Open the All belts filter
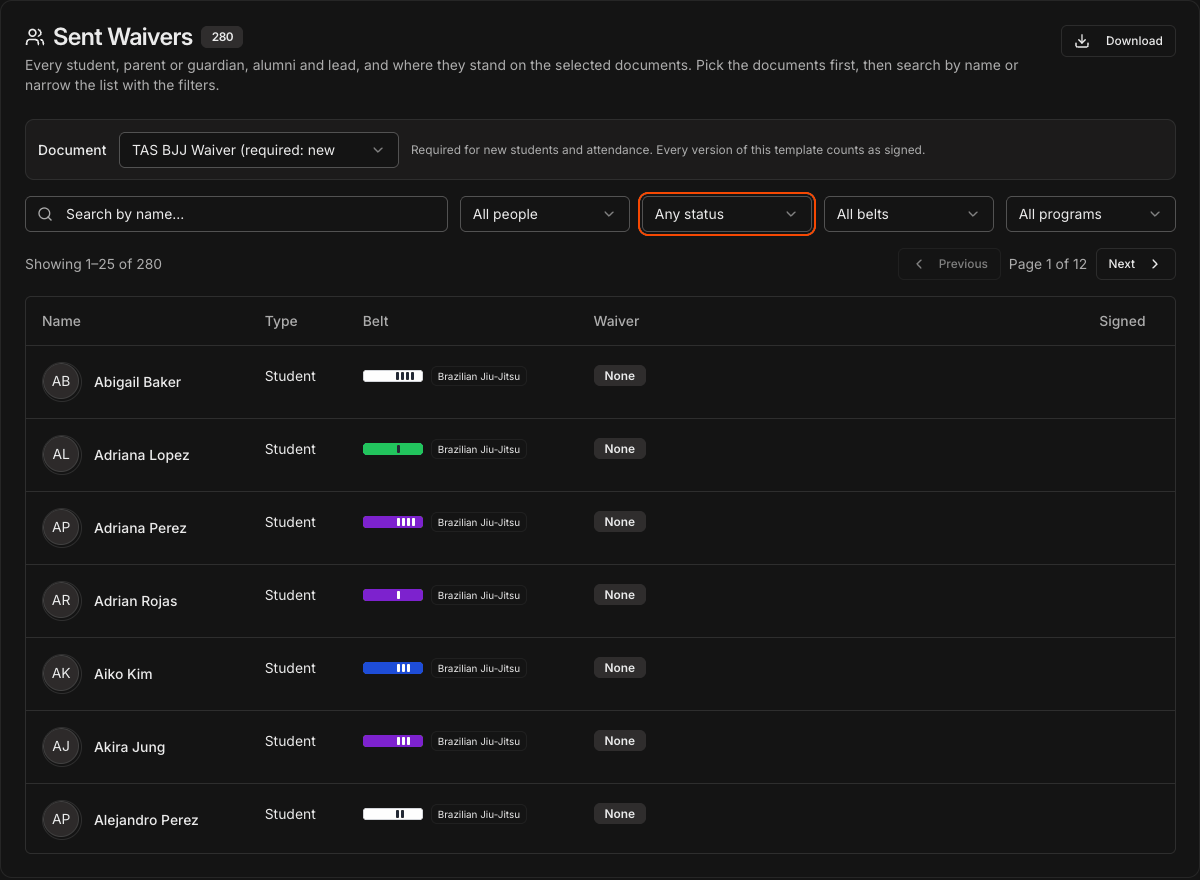Screen dimensions: 1200x880 point(909,214)
